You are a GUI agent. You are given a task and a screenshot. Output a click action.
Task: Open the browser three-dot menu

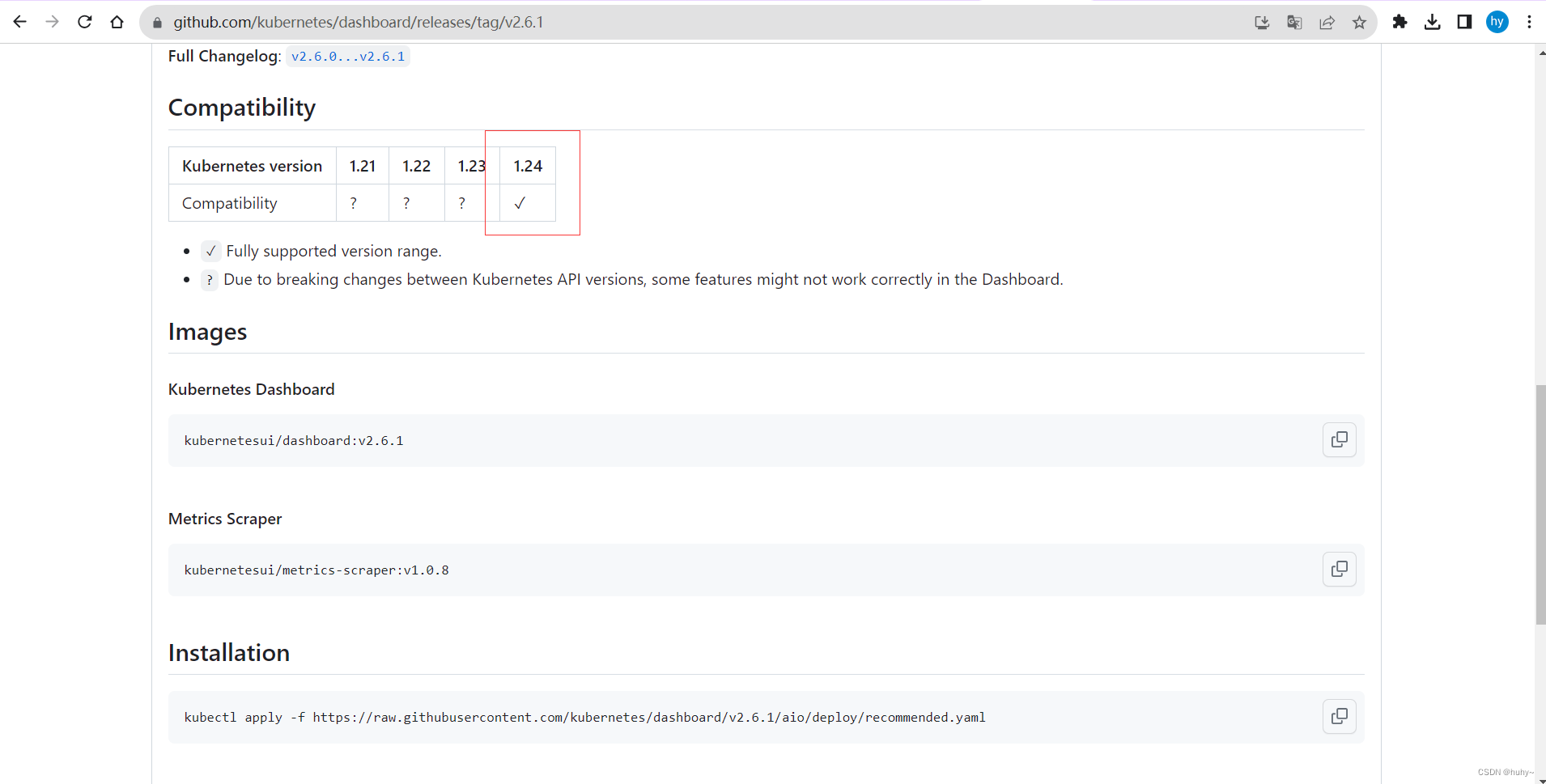click(x=1529, y=22)
